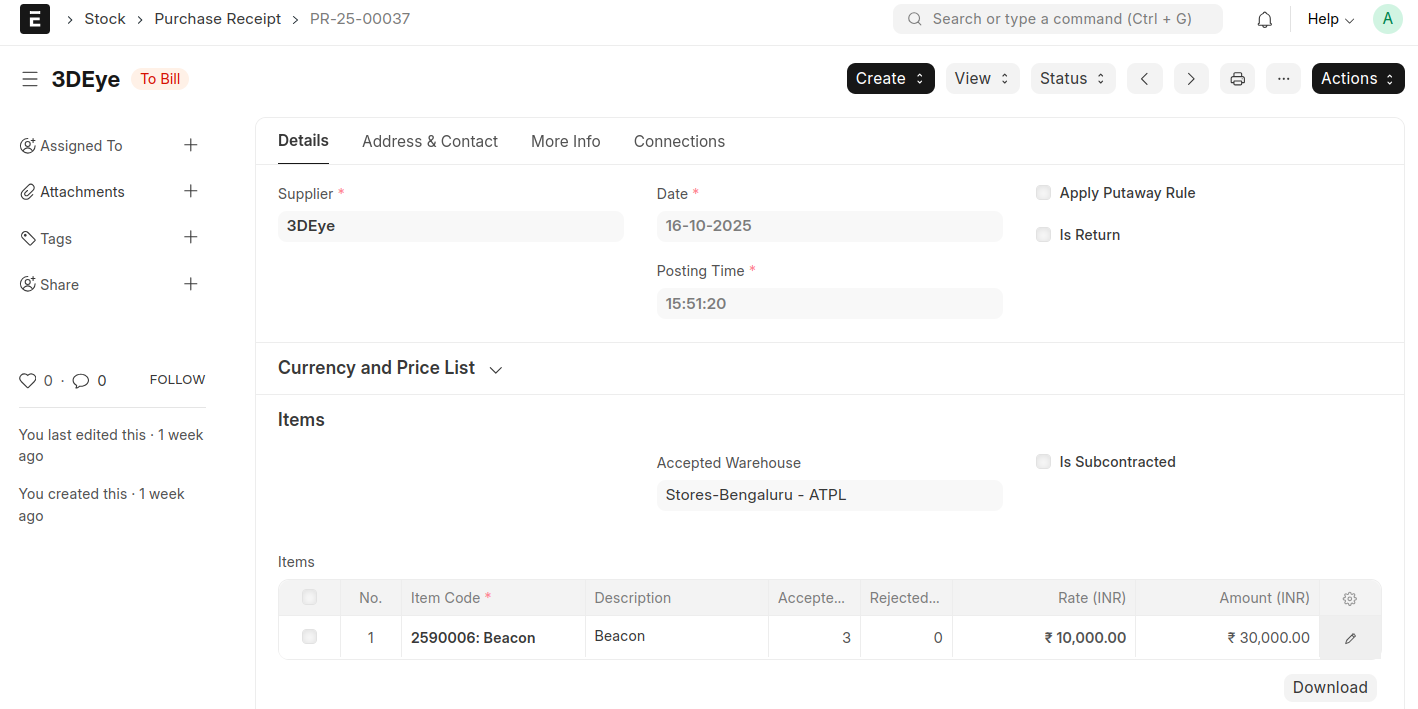
Task: Open the three-dots more options menu
Action: pos(1283,79)
